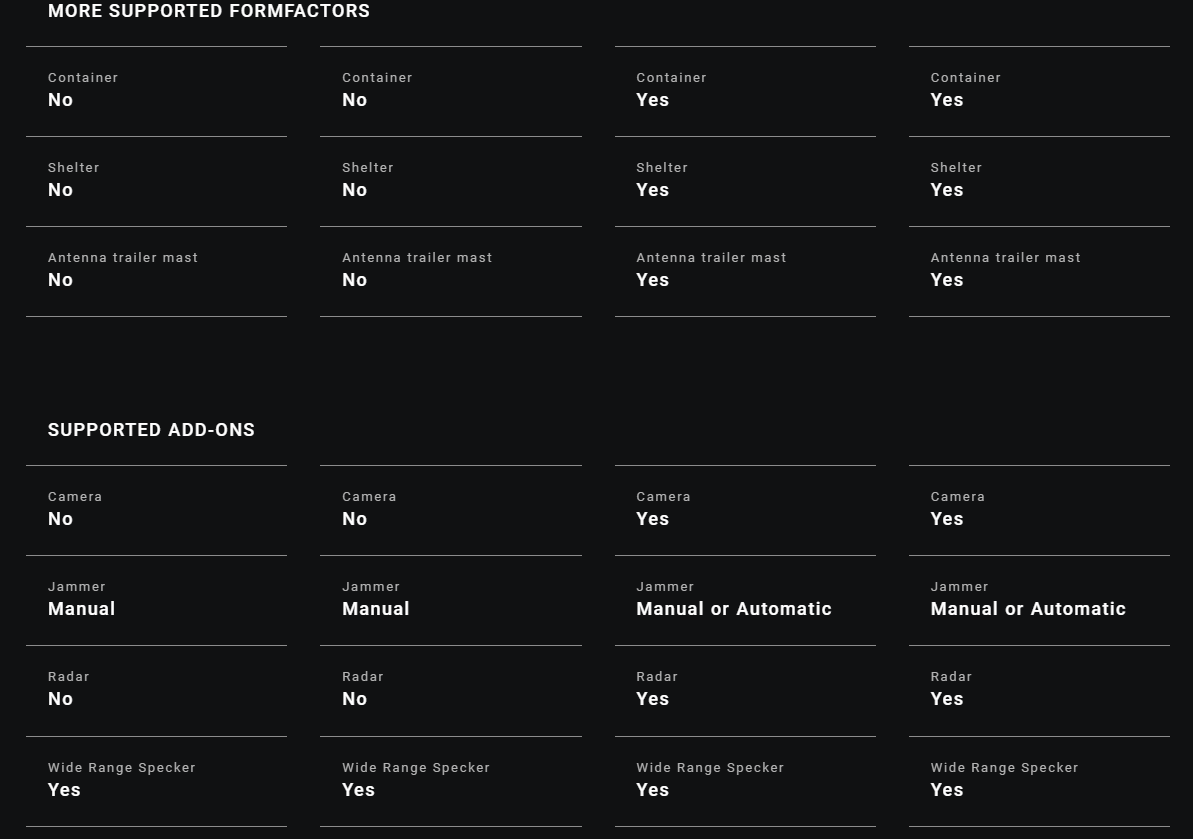Click fourth column Jammer Manual or Automatic
This screenshot has width=1193, height=839.
(x=1028, y=609)
